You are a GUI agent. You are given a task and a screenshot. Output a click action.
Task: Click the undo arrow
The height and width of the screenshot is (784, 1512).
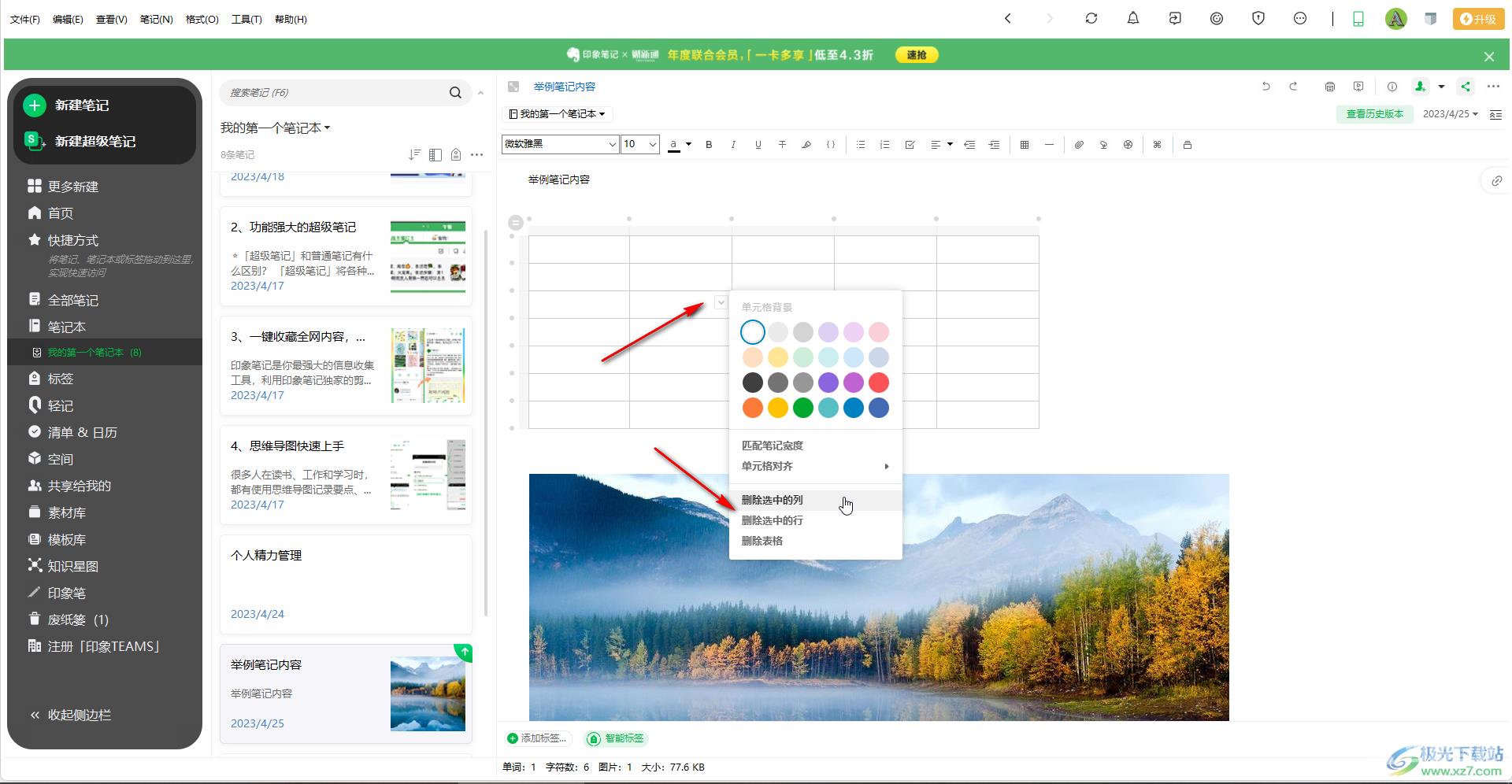pyautogui.click(x=1266, y=87)
